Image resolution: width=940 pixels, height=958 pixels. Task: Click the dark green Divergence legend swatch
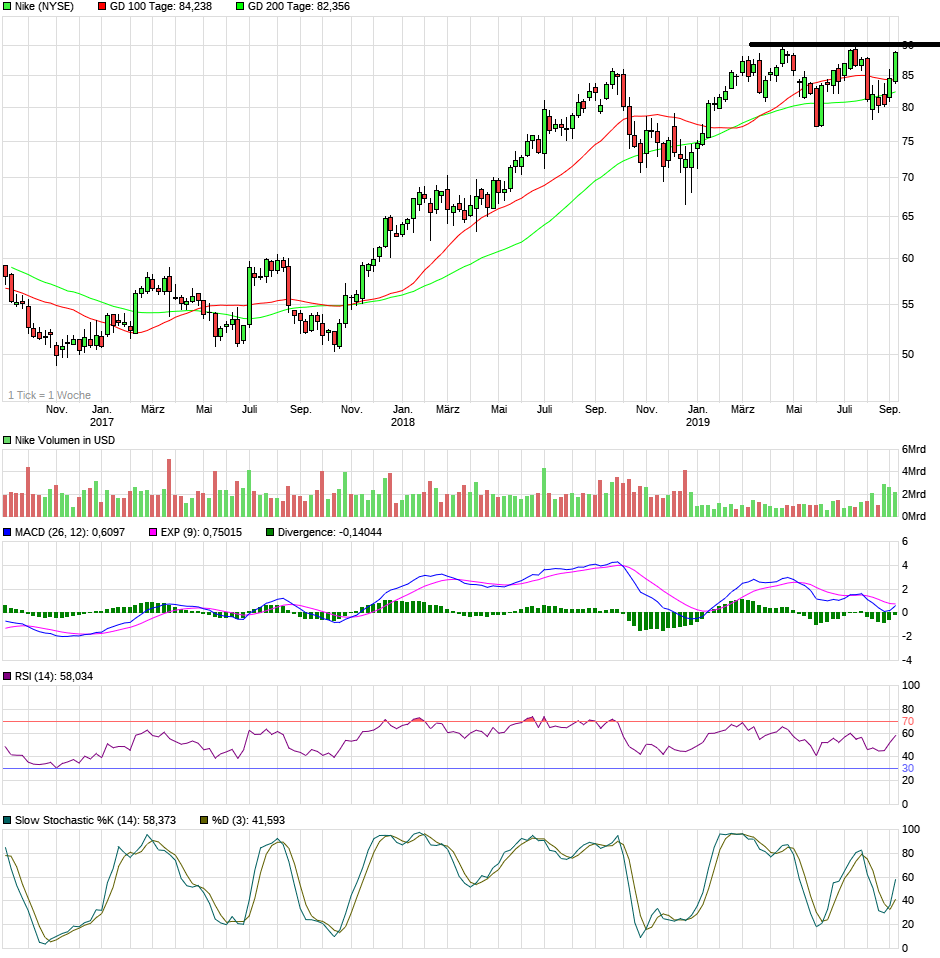pos(270,533)
